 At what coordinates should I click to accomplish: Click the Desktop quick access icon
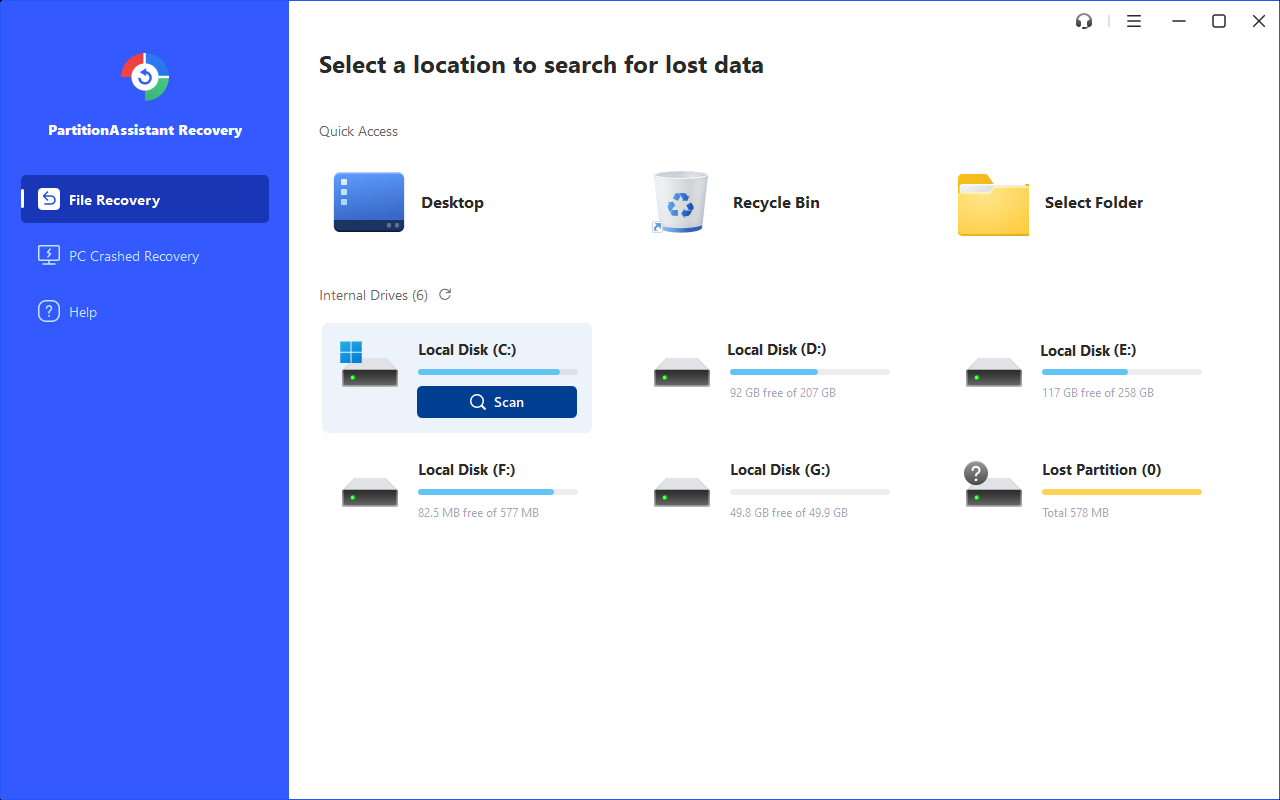(x=368, y=201)
